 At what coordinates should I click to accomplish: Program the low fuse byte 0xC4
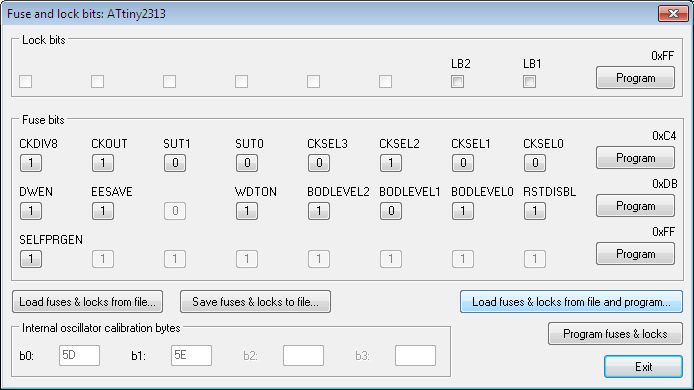coord(635,158)
